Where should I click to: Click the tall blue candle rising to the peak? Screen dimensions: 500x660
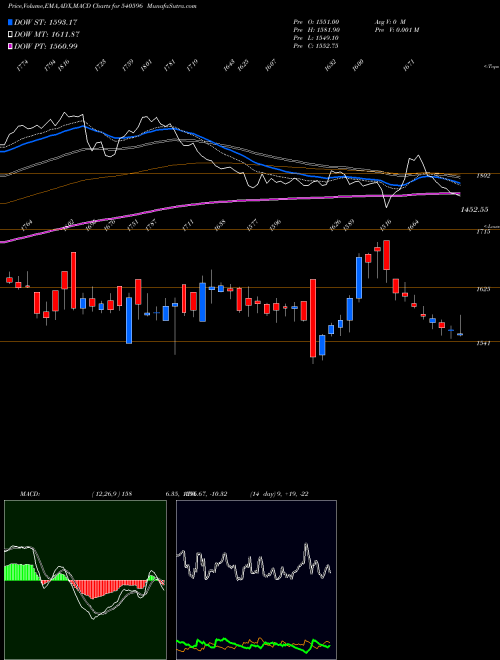pos(359,278)
